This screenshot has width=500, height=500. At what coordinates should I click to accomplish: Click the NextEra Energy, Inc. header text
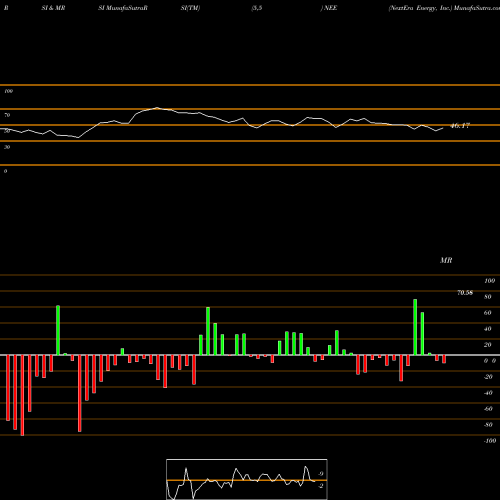(x=420, y=8)
